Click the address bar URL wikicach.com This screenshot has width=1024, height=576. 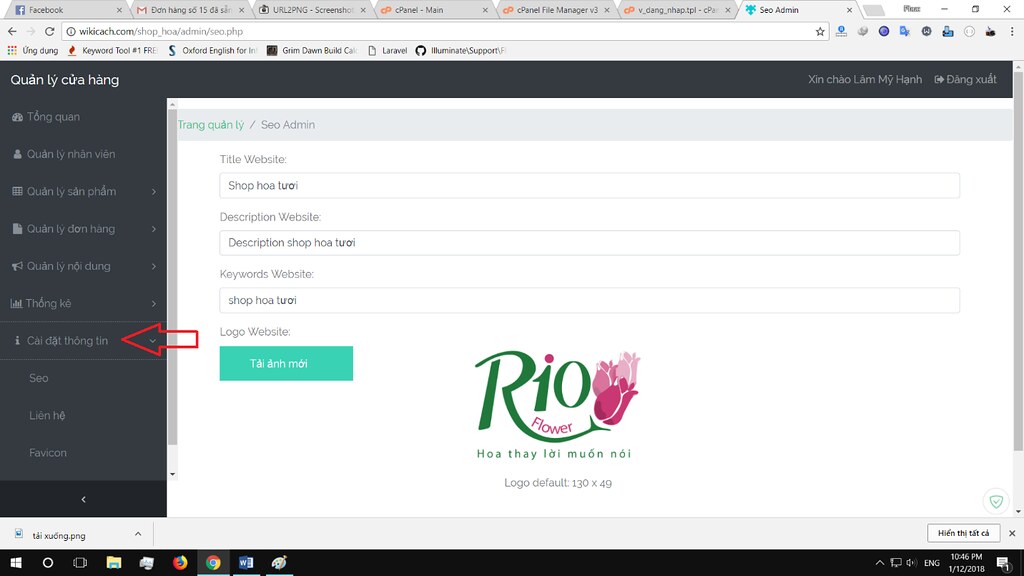click(x=161, y=31)
